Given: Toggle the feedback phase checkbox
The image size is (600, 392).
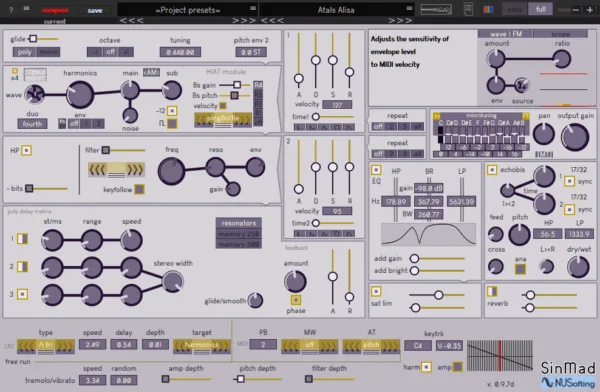Looking at the screenshot, I should [295, 299].
